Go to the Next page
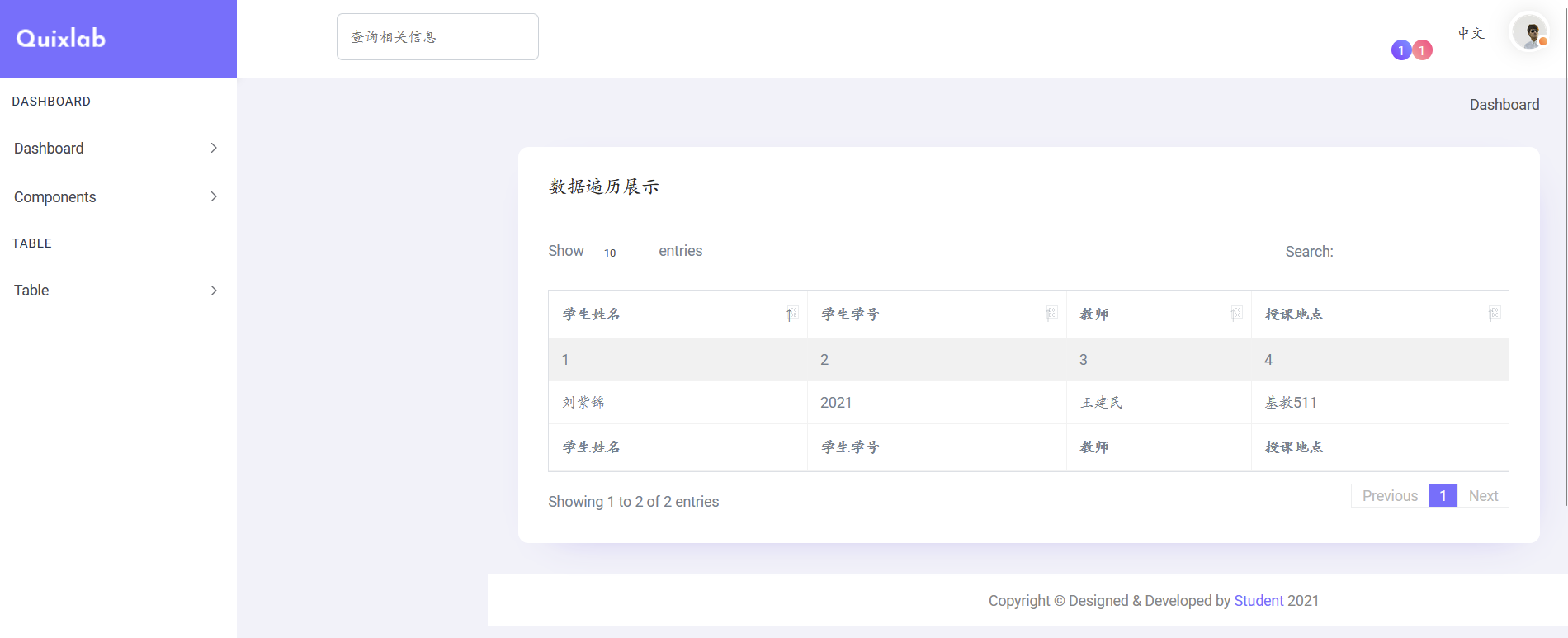This screenshot has width=1568, height=638. coord(1483,496)
